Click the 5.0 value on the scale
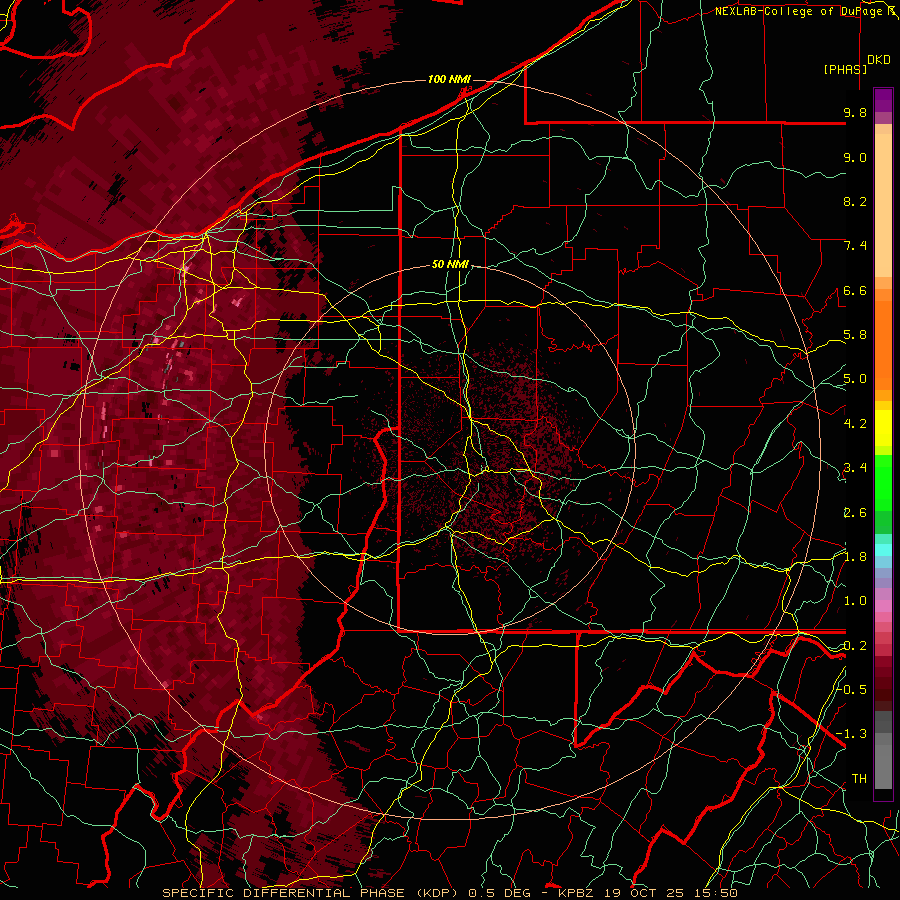Screen dimensions: 900x900 (855, 379)
